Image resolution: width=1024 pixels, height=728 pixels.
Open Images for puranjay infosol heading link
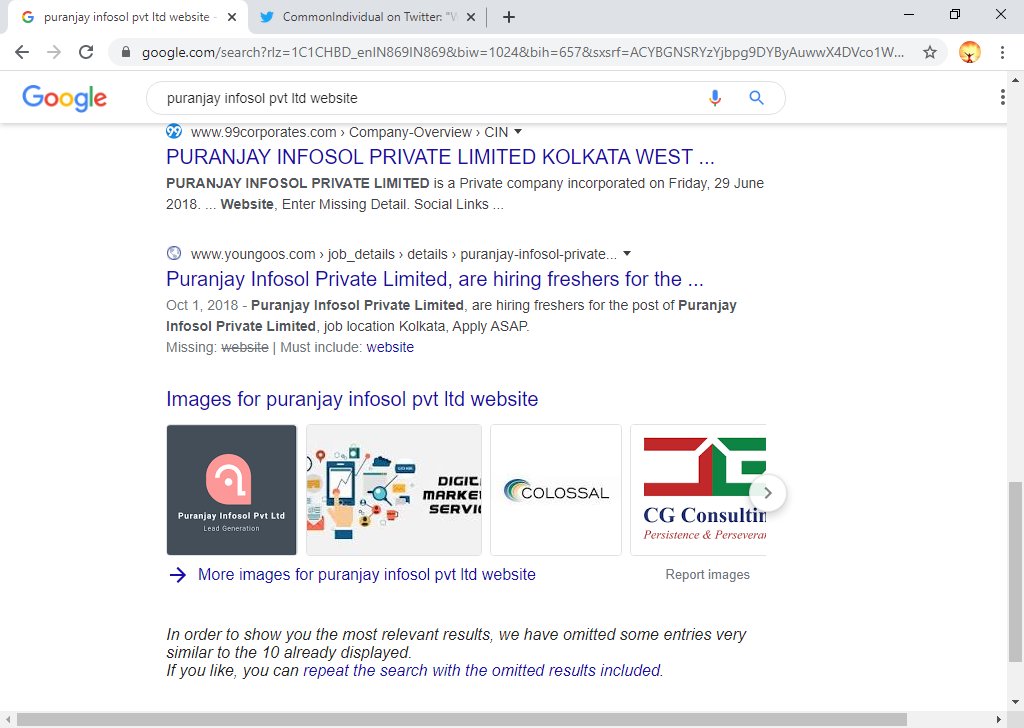[x=352, y=399]
